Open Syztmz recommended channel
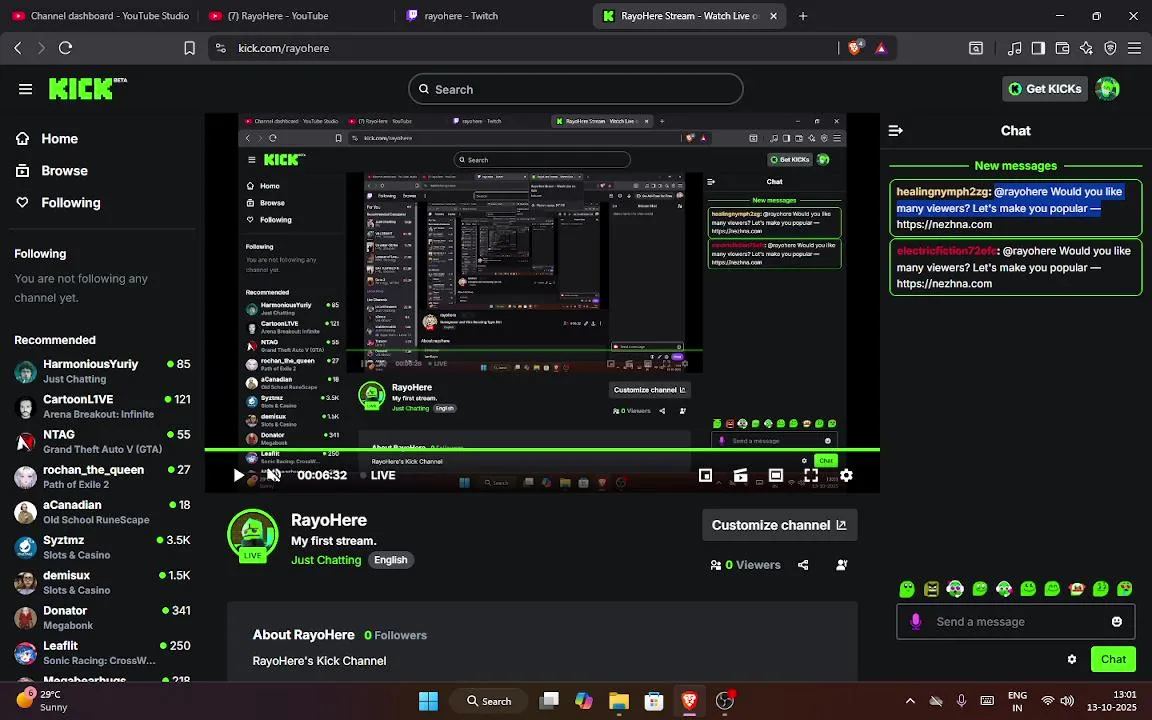The height and width of the screenshot is (720, 1152). click(x=102, y=547)
